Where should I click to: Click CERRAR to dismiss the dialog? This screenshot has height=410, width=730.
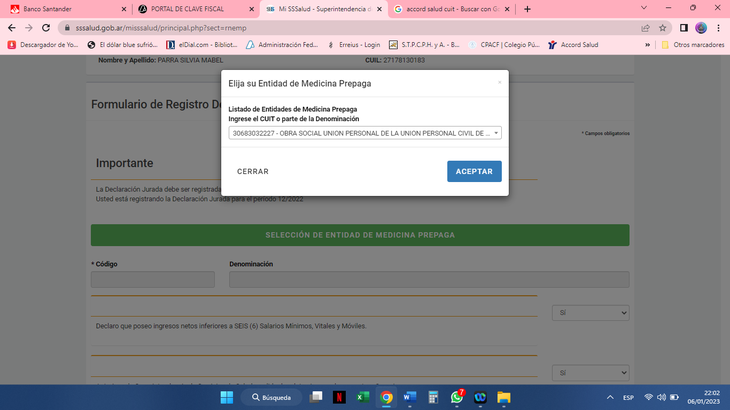pos(252,172)
